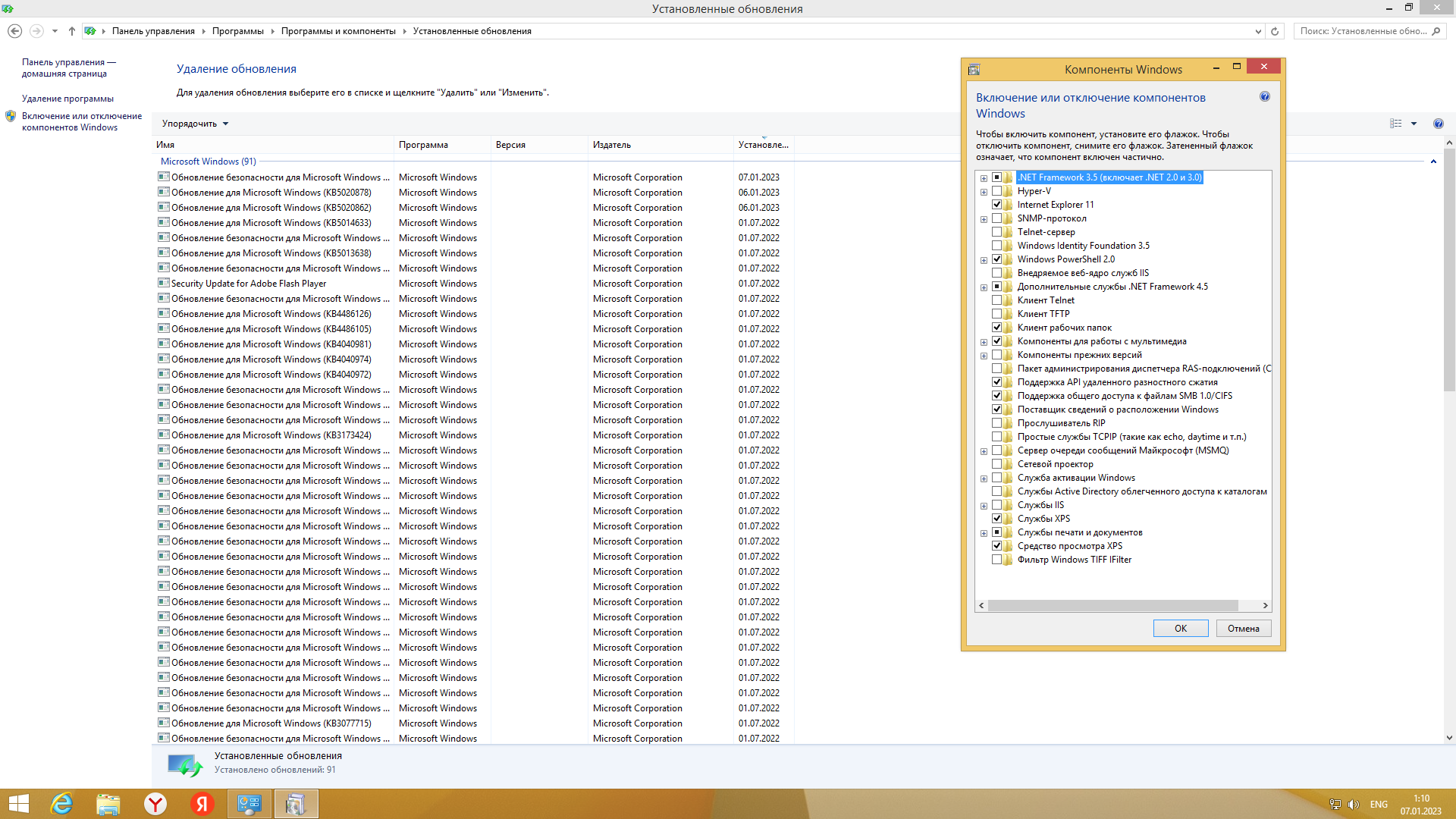This screenshot has width=1456, height=819.
Task: Click the search field for installed updates
Action: tap(1362, 31)
